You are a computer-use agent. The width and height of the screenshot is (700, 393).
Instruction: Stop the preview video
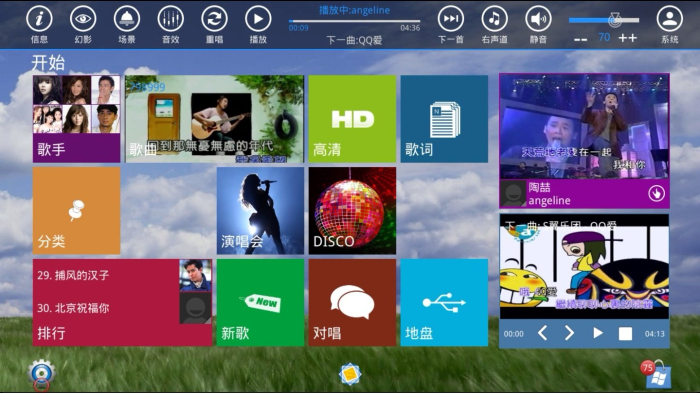625,334
